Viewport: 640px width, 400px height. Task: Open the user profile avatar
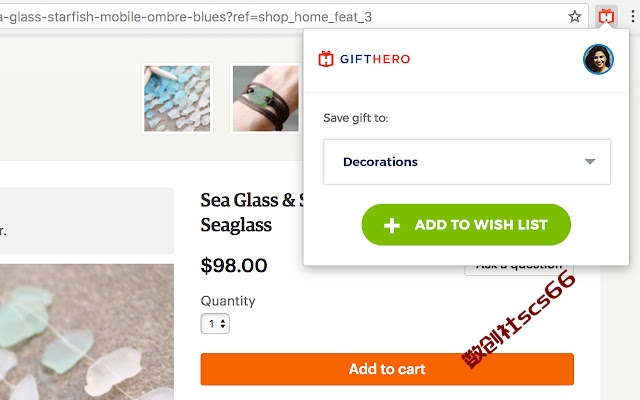598,59
